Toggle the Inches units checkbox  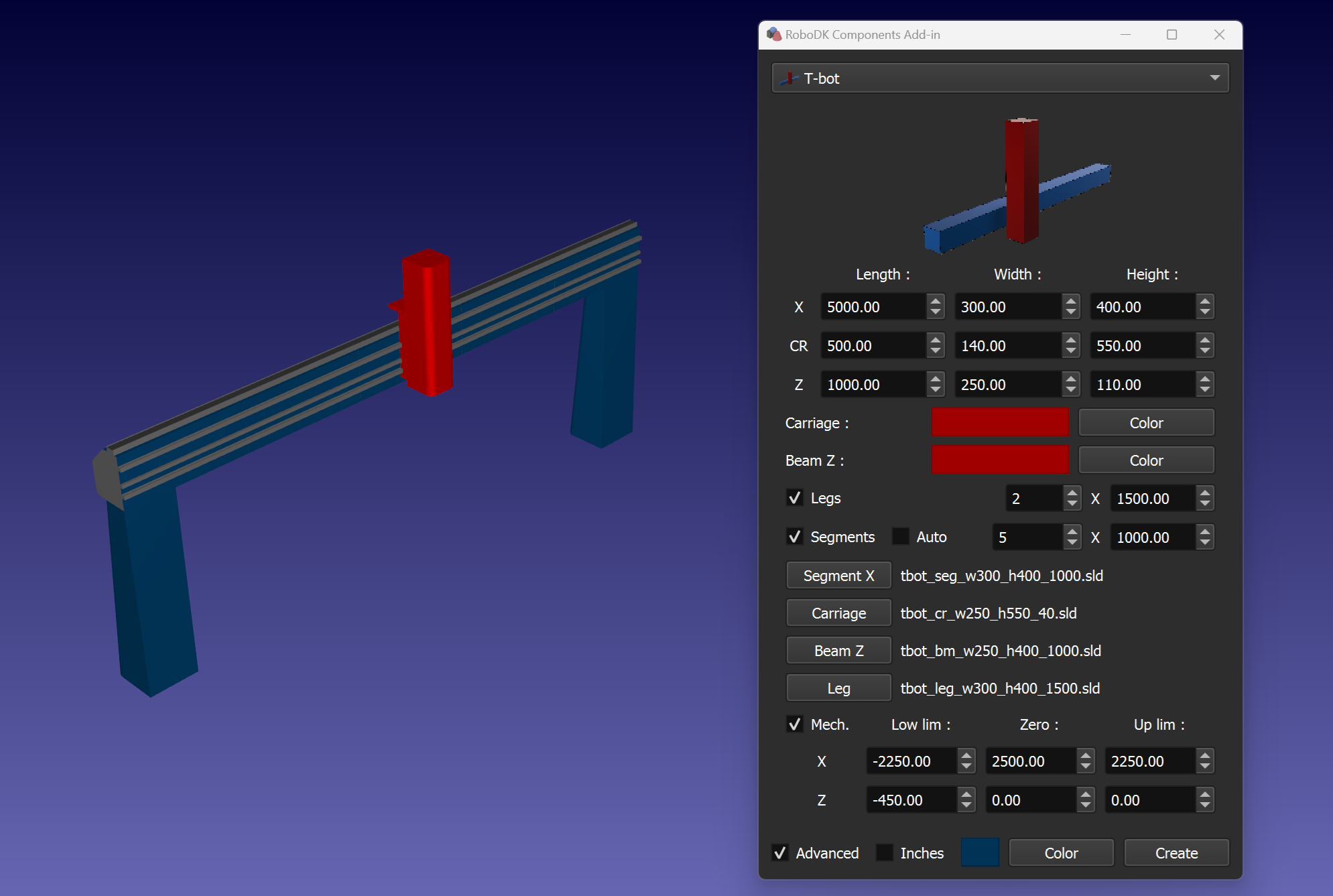tap(885, 853)
